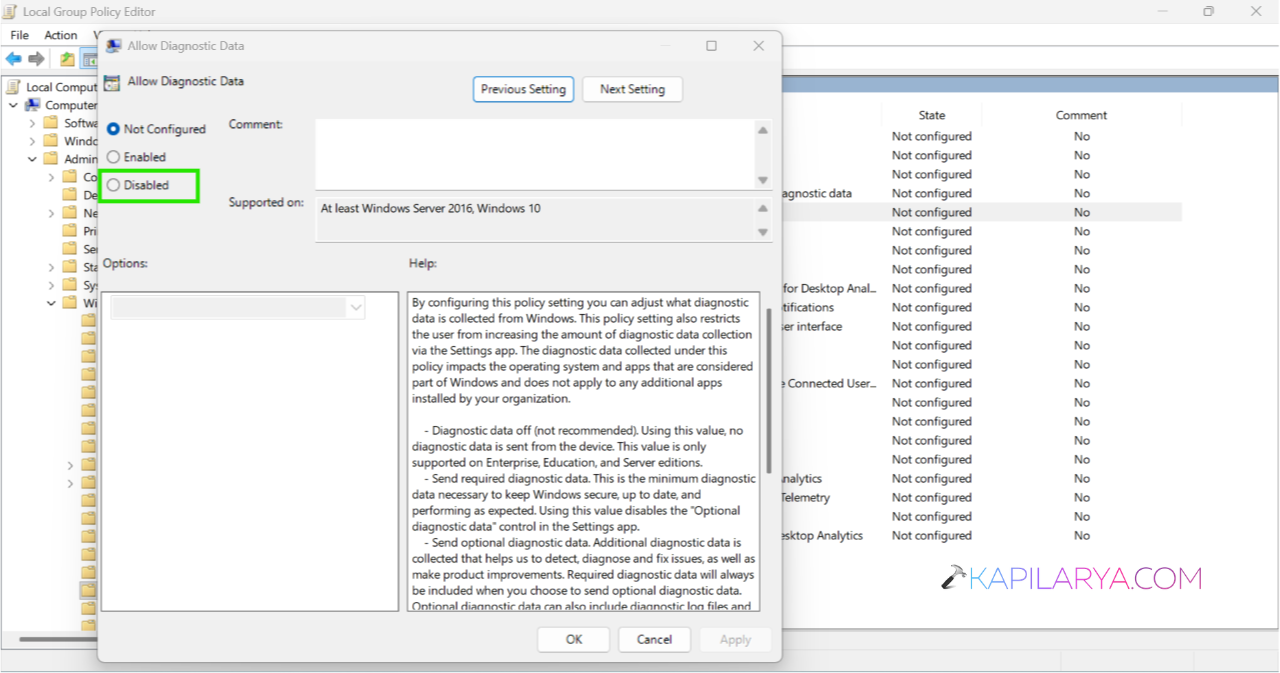Click the tree pane horizontal scrollbar
The width and height of the screenshot is (1280, 673).
pyautogui.click(x=58, y=639)
